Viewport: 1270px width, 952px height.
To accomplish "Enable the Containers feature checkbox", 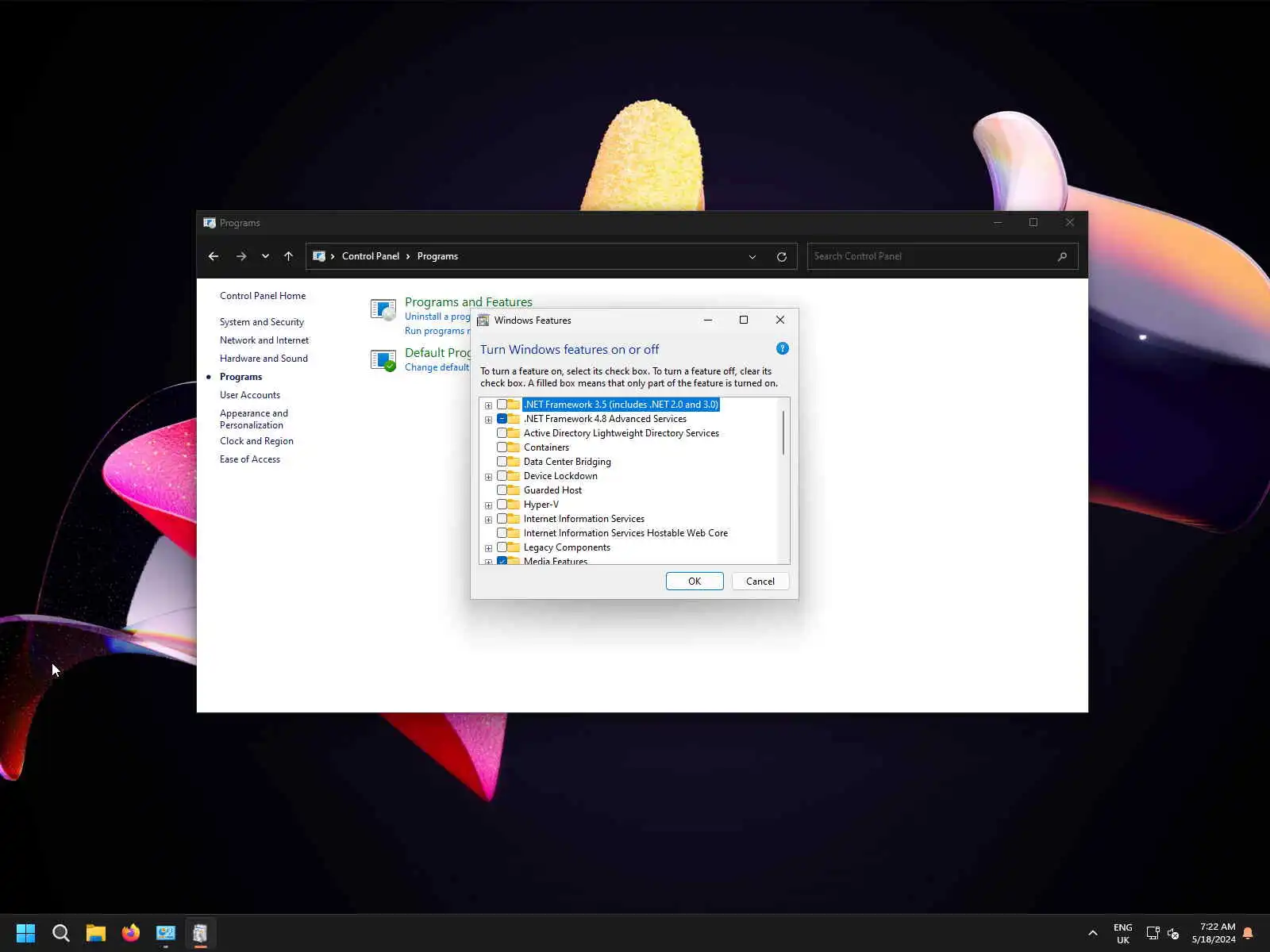I will coord(502,447).
